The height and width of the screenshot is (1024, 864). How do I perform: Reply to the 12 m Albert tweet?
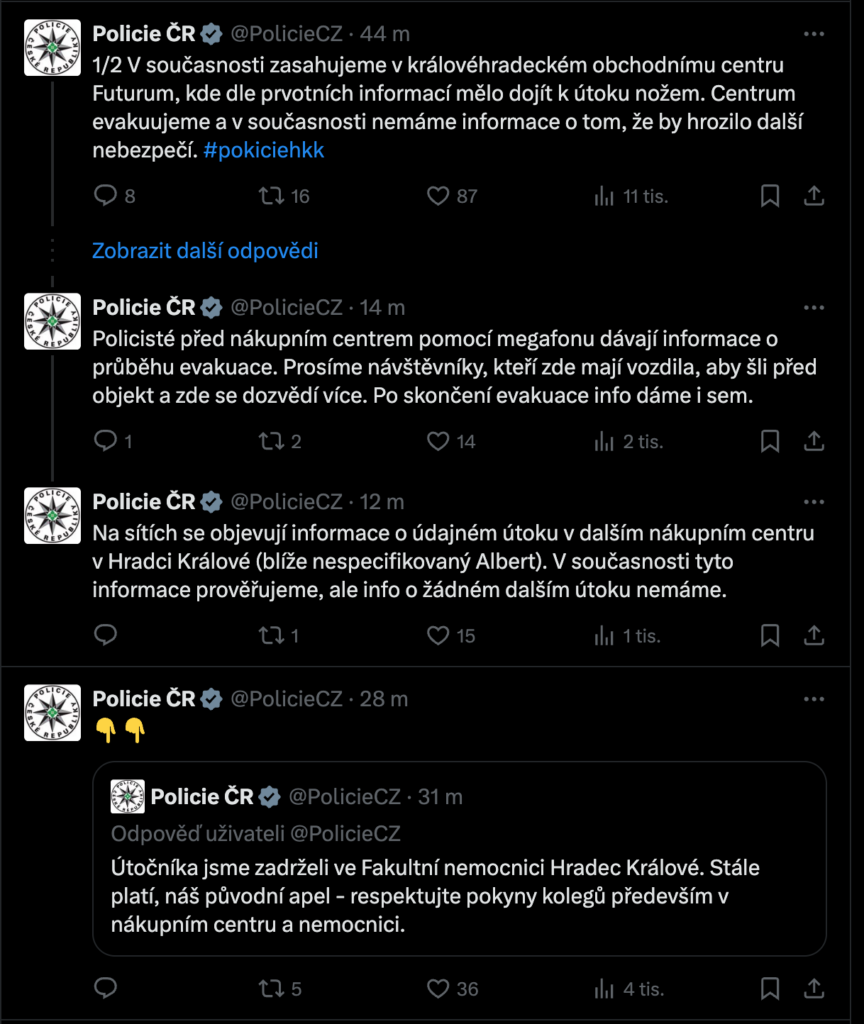point(106,635)
